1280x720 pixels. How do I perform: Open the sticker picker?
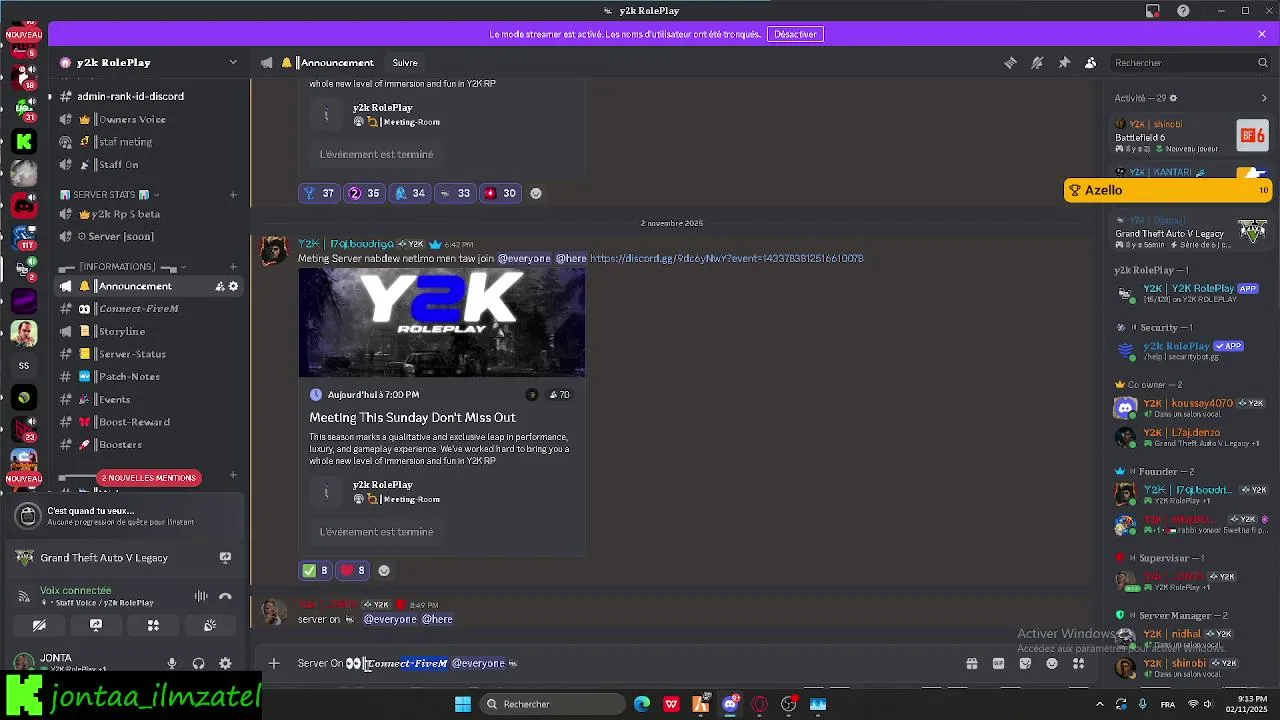click(x=1025, y=663)
